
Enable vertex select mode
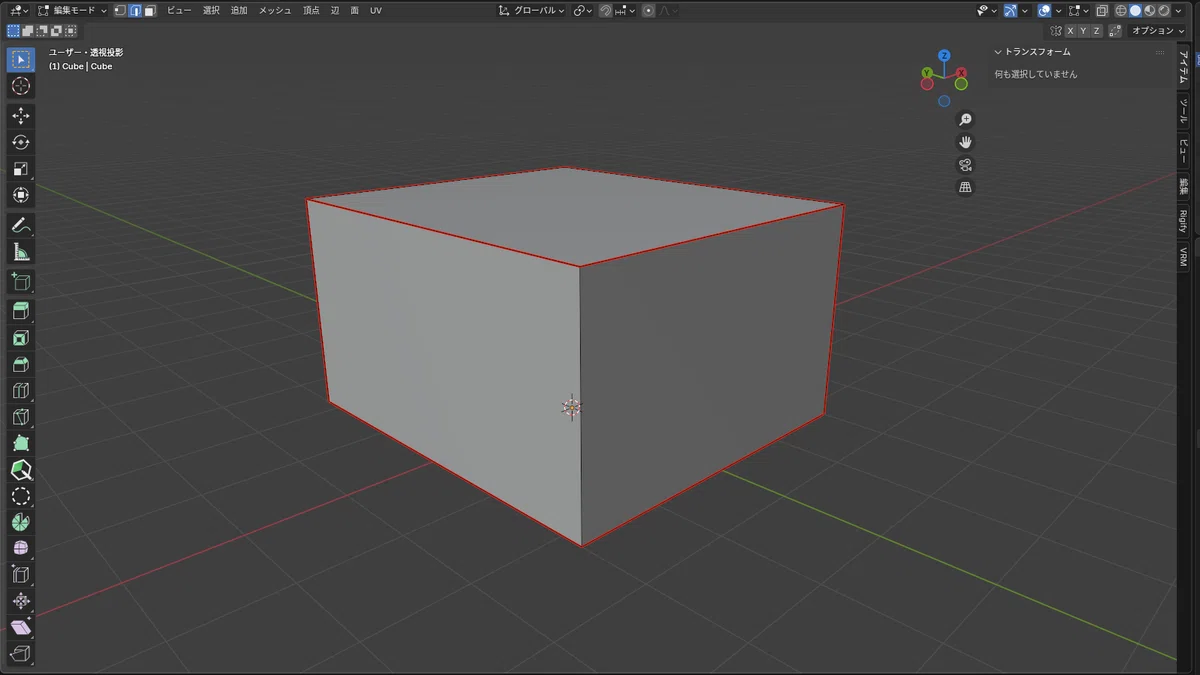(x=120, y=10)
